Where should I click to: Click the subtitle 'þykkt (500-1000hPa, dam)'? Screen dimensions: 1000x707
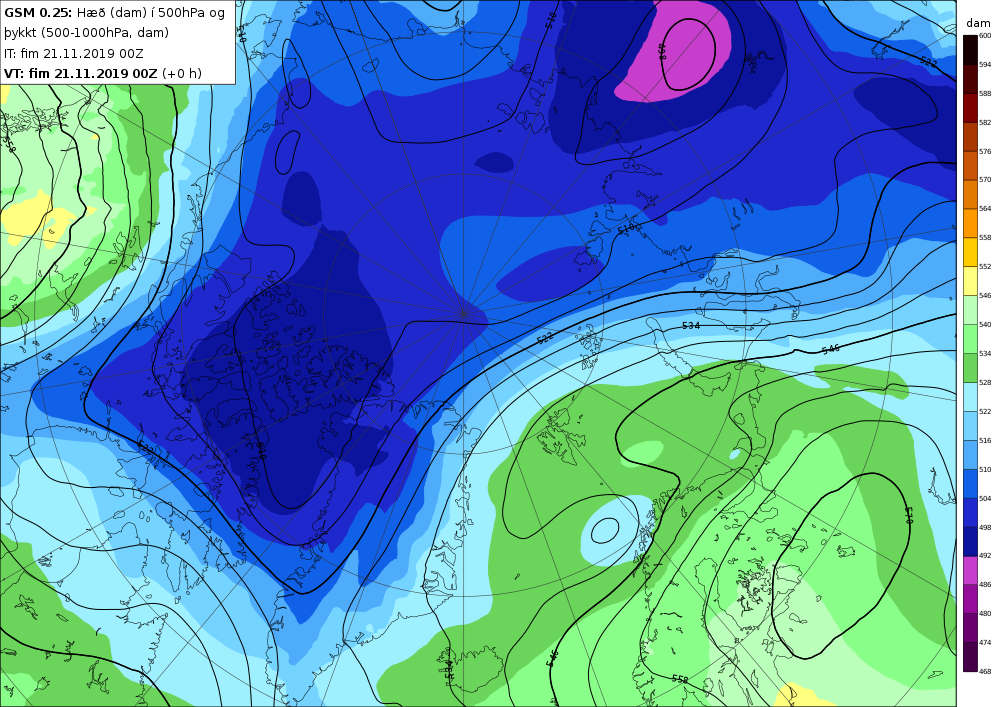pyautogui.click(x=87, y=33)
